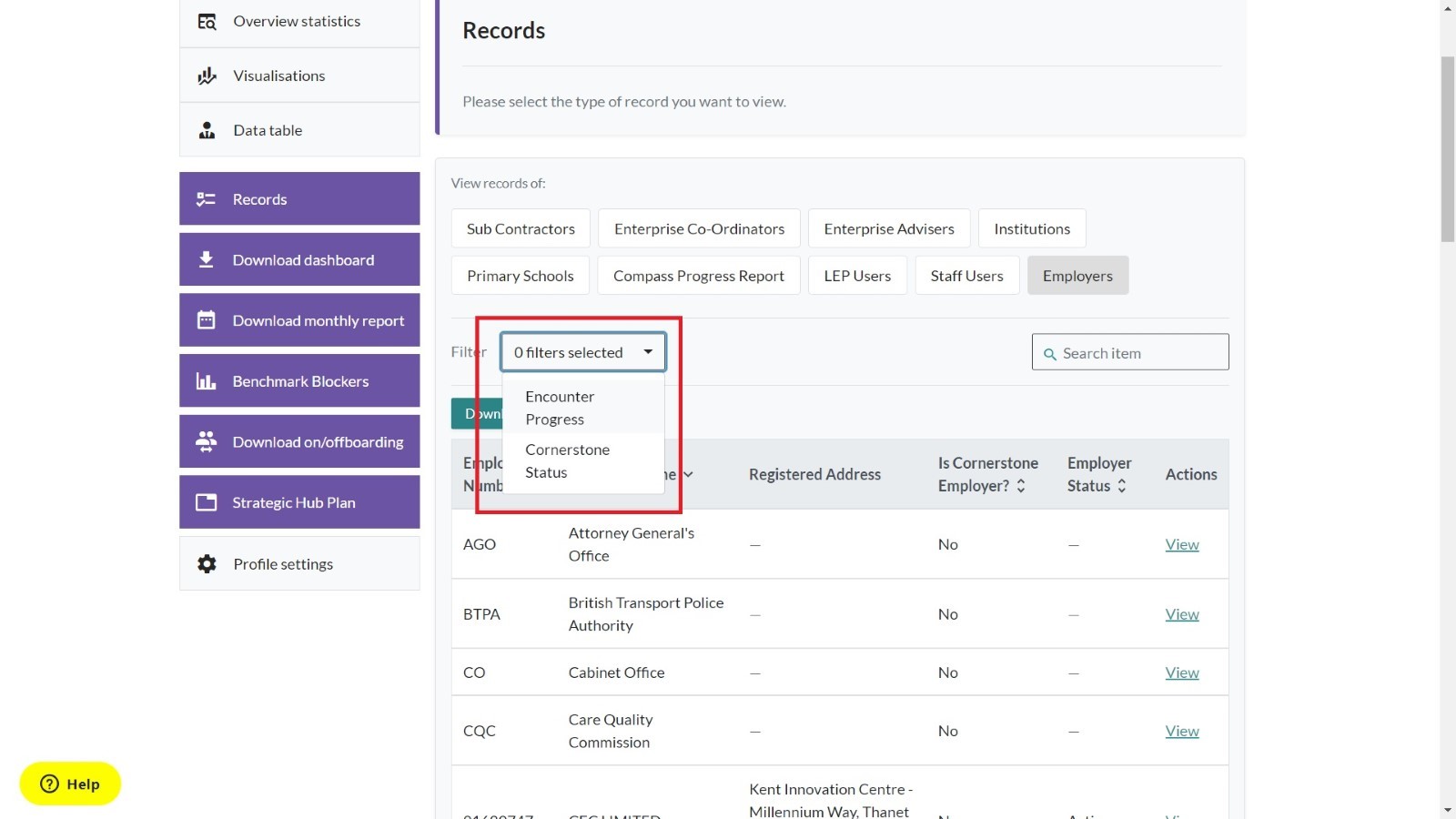This screenshot has width=1456, height=819.
Task: Click the Profile settings gear icon
Action: pyautogui.click(x=207, y=564)
